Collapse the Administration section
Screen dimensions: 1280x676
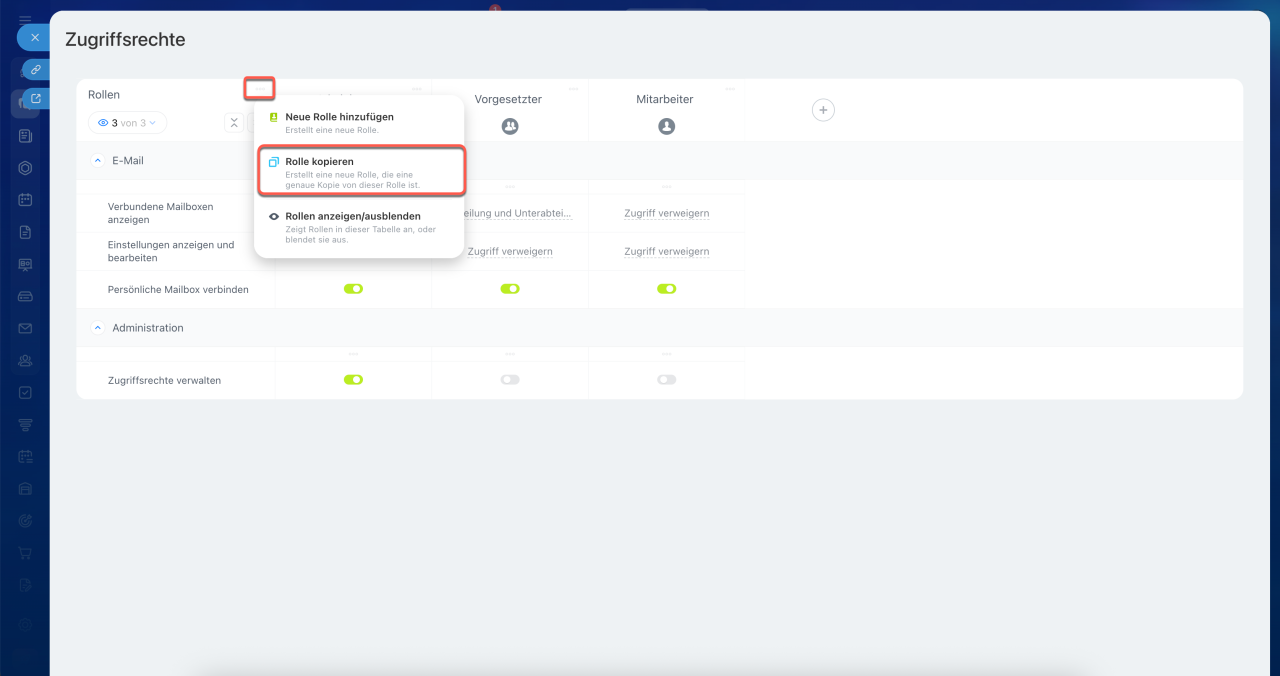point(98,328)
